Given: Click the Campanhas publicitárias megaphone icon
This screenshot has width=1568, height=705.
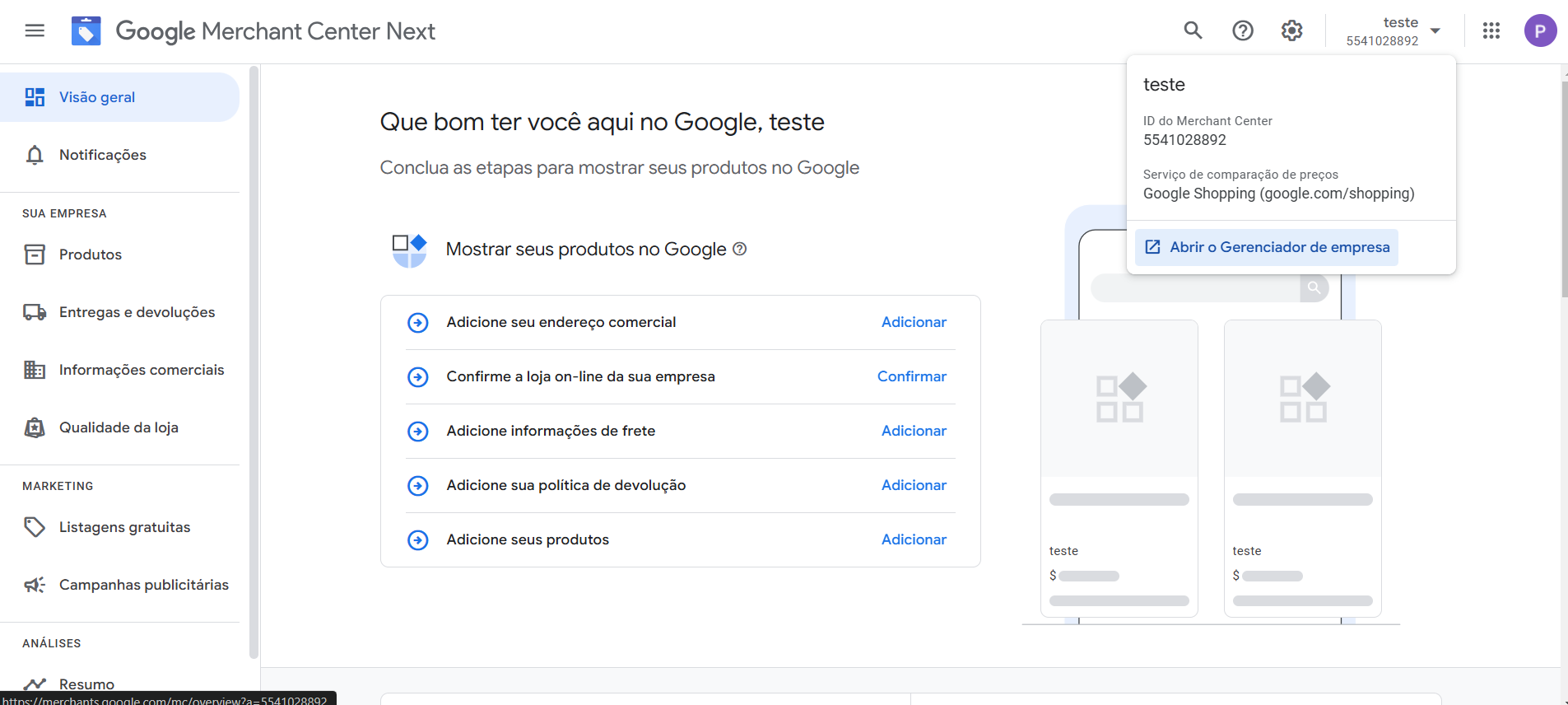Looking at the screenshot, I should [35, 585].
